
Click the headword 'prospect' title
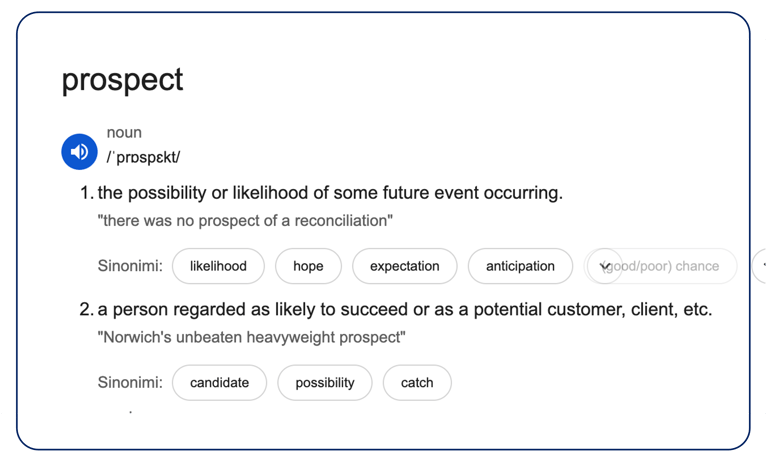(122, 80)
